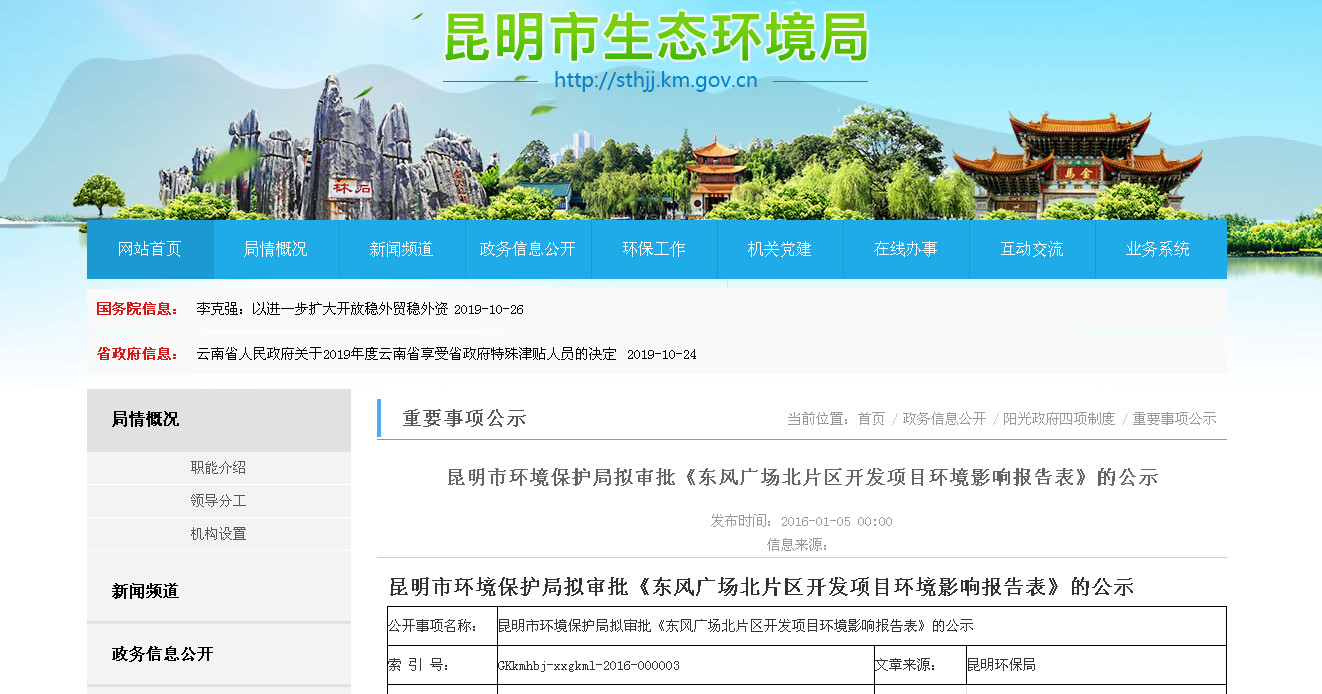Open 机构设置 sidebar link
This screenshot has height=694, width=1322.
point(218,533)
